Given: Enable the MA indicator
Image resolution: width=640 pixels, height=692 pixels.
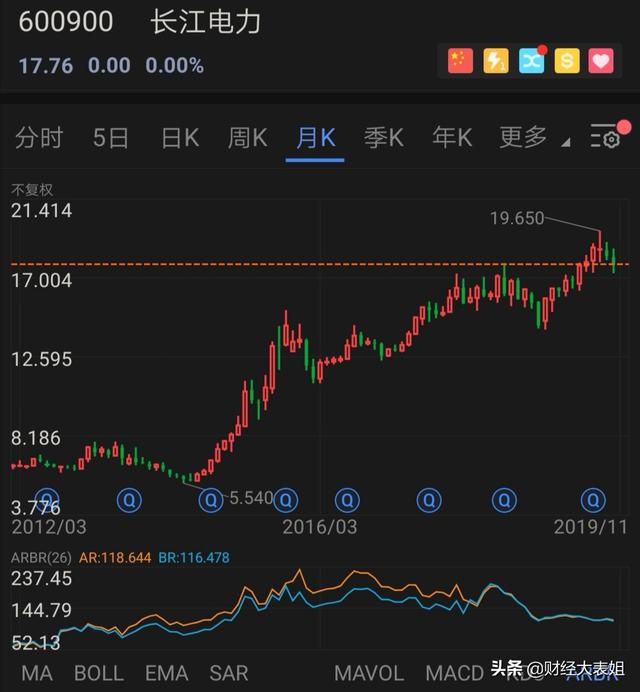Looking at the screenshot, I should 37,673.
